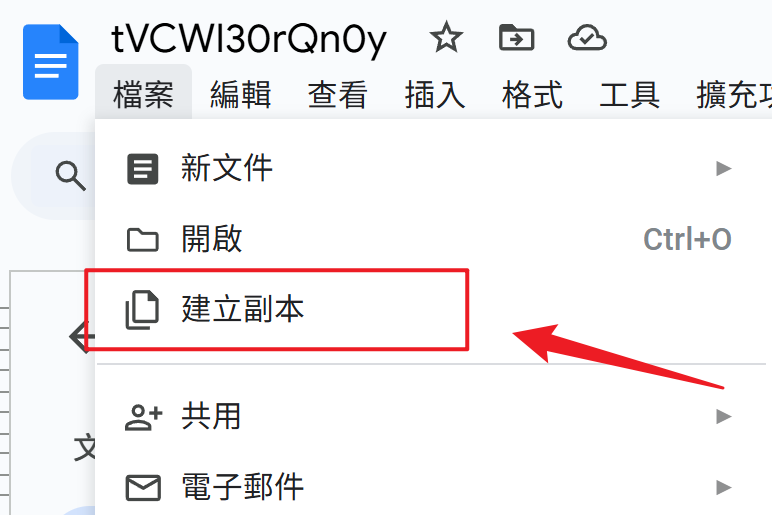Click the Google Docs home logo
772x515 pixels.
point(51,62)
